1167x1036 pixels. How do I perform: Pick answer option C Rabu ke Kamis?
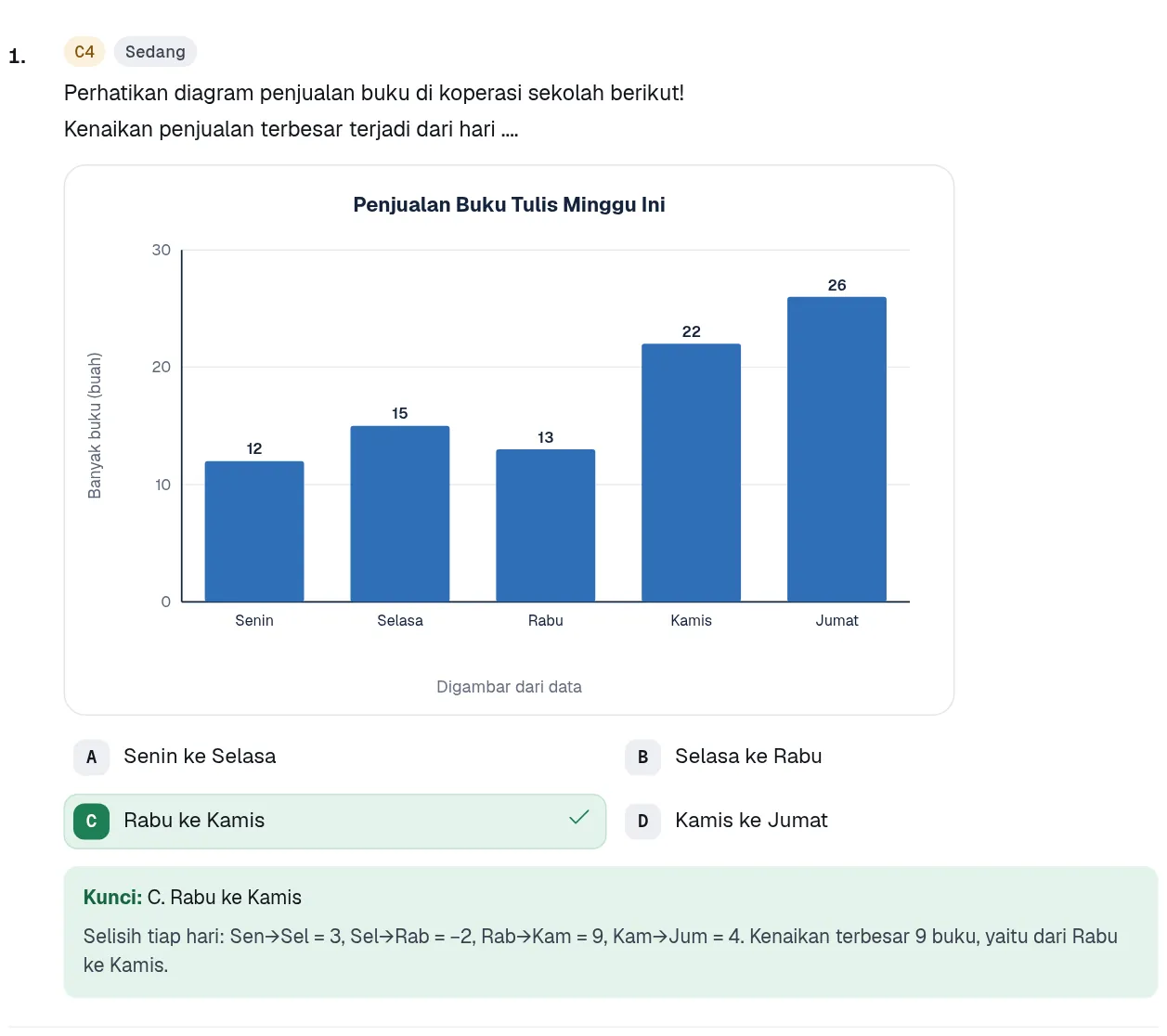pyautogui.click(x=334, y=821)
